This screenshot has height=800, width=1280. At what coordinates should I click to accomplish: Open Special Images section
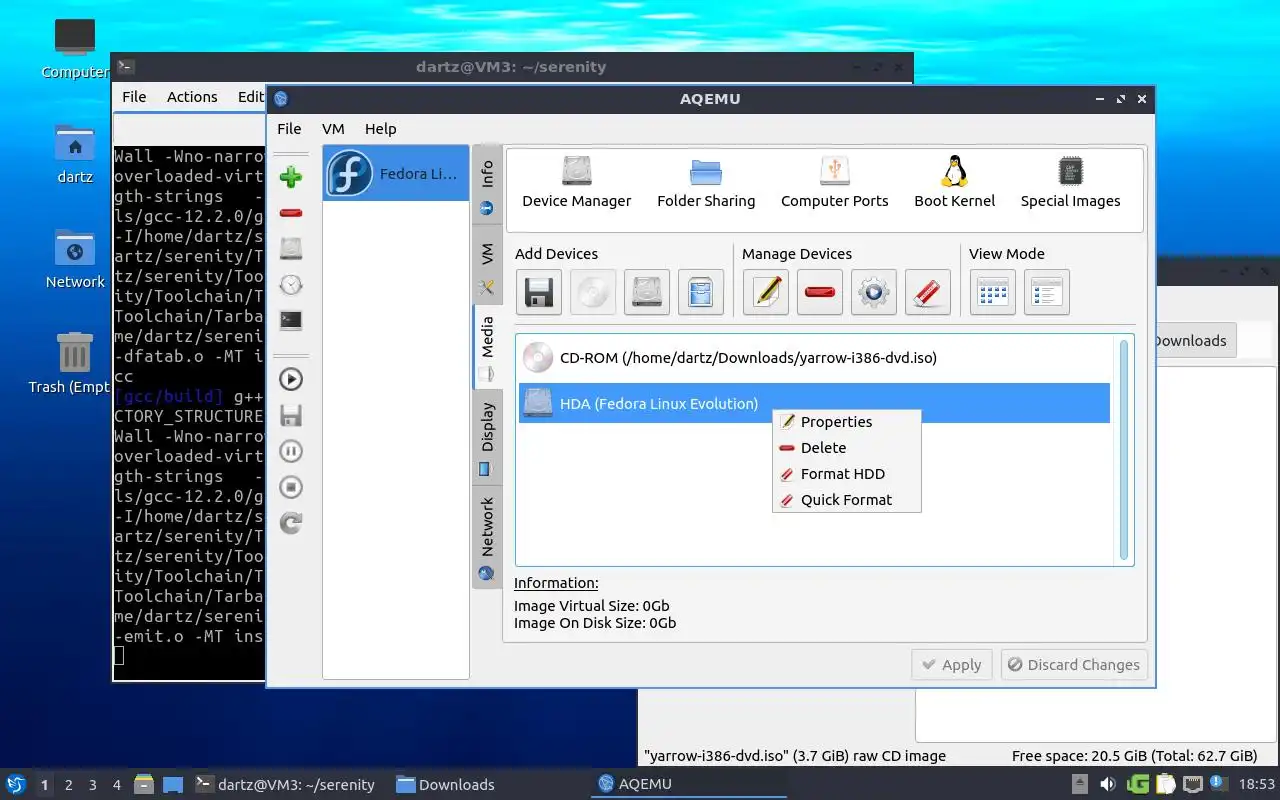[x=1070, y=182]
